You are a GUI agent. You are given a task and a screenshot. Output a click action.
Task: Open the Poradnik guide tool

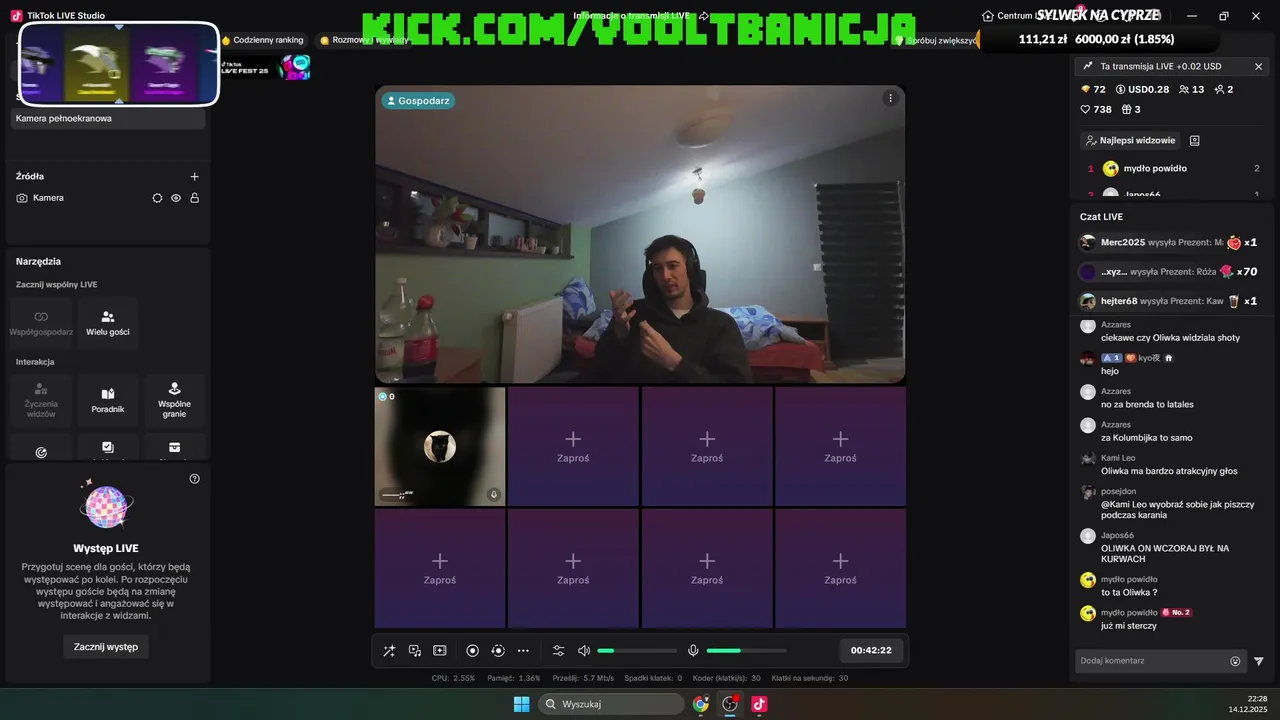[108, 400]
